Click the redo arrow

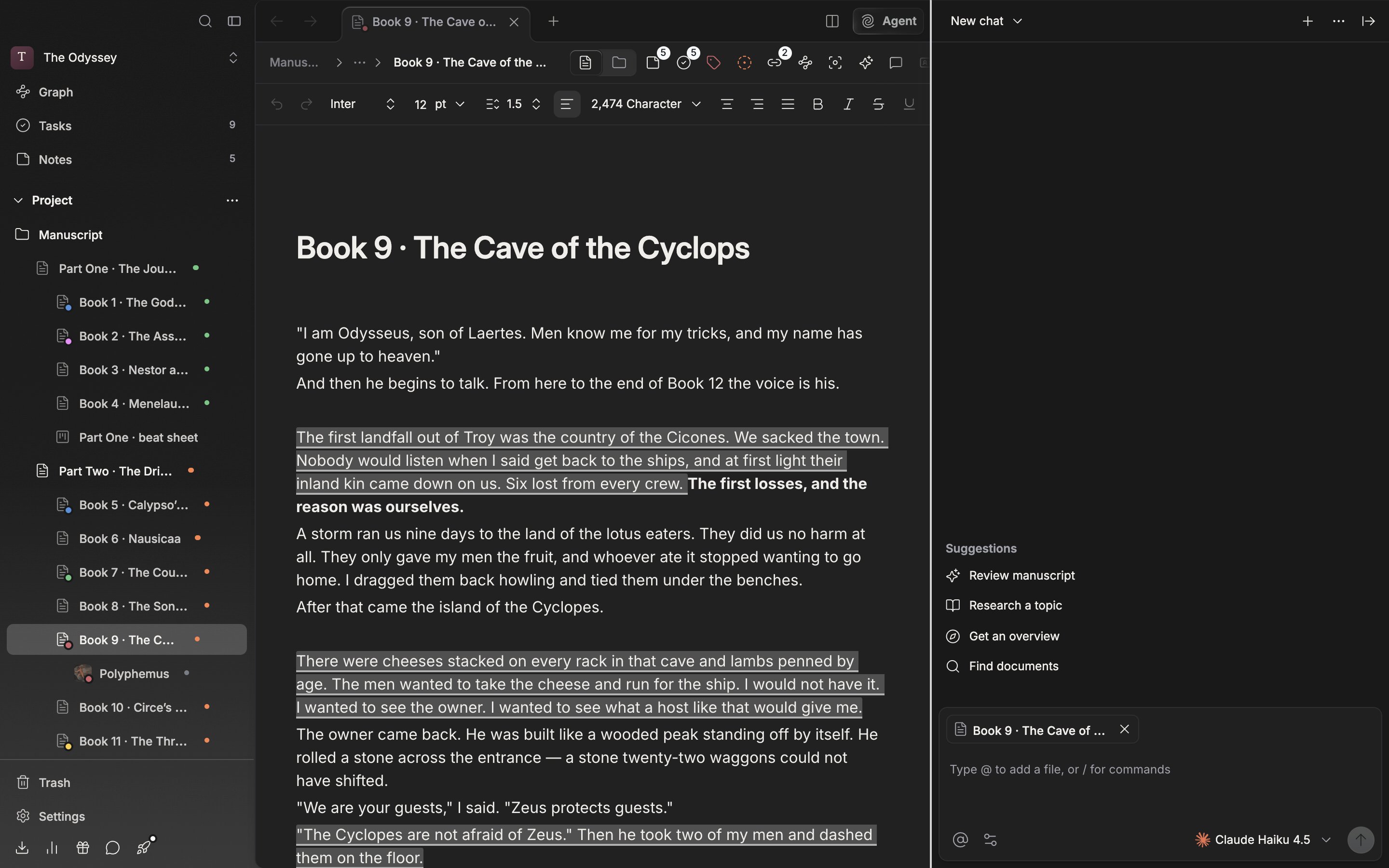(x=307, y=104)
